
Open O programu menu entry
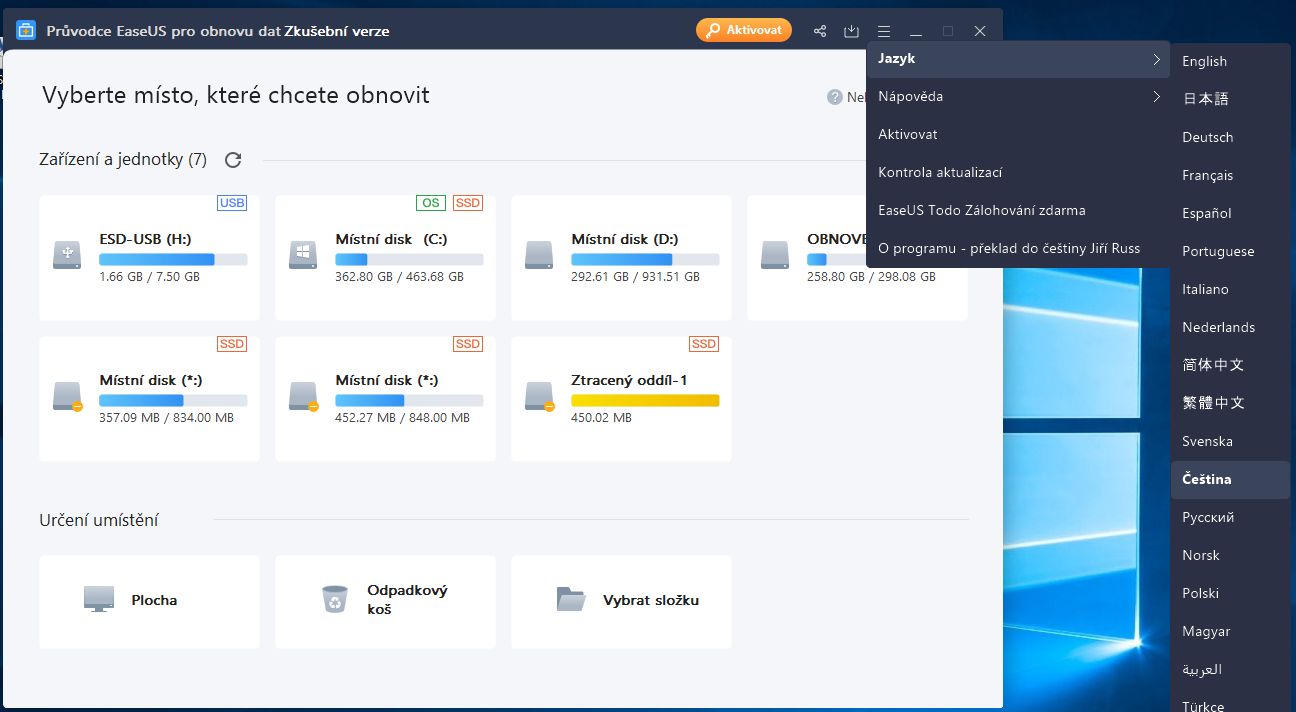pyautogui.click(x=1018, y=249)
